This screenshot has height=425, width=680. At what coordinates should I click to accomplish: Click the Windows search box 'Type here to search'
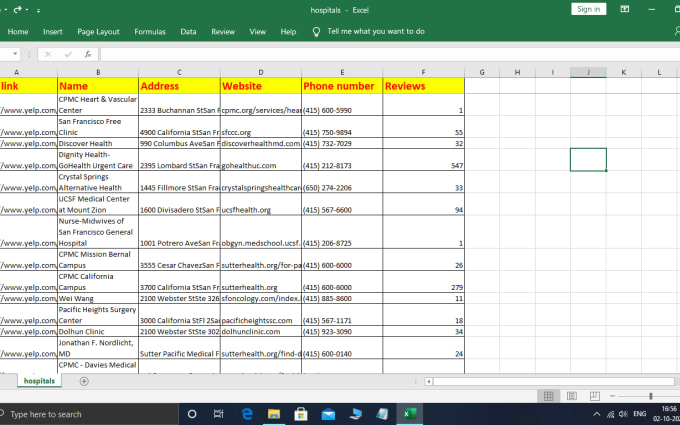pyautogui.click(x=88, y=414)
